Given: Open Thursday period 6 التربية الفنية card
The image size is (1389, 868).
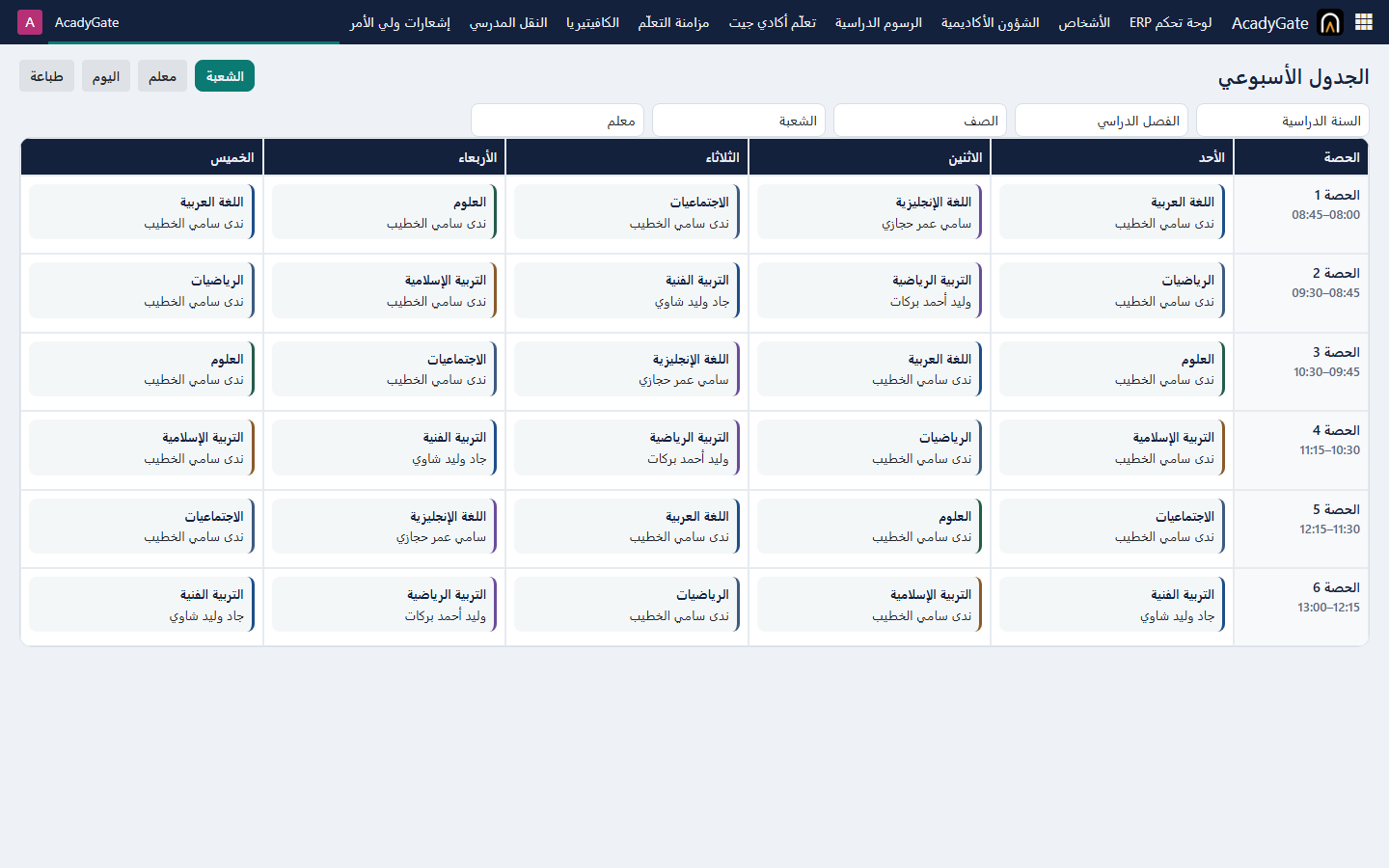Looking at the screenshot, I should point(142,605).
